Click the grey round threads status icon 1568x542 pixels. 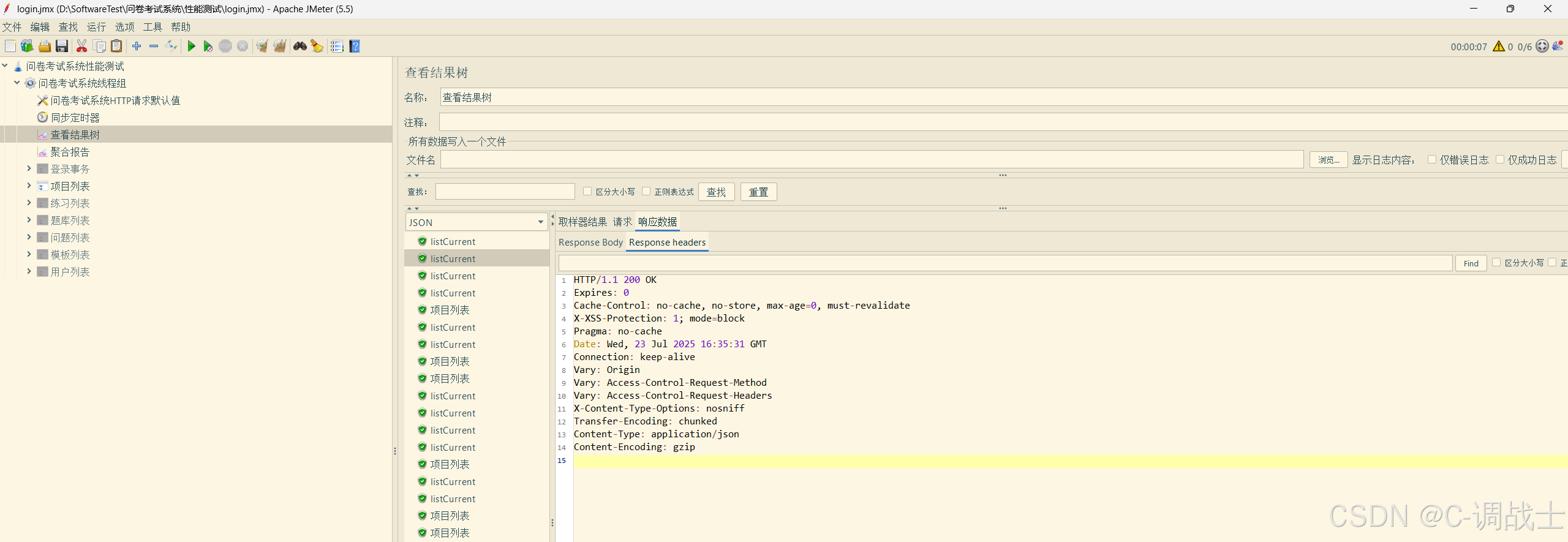click(1542, 47)
